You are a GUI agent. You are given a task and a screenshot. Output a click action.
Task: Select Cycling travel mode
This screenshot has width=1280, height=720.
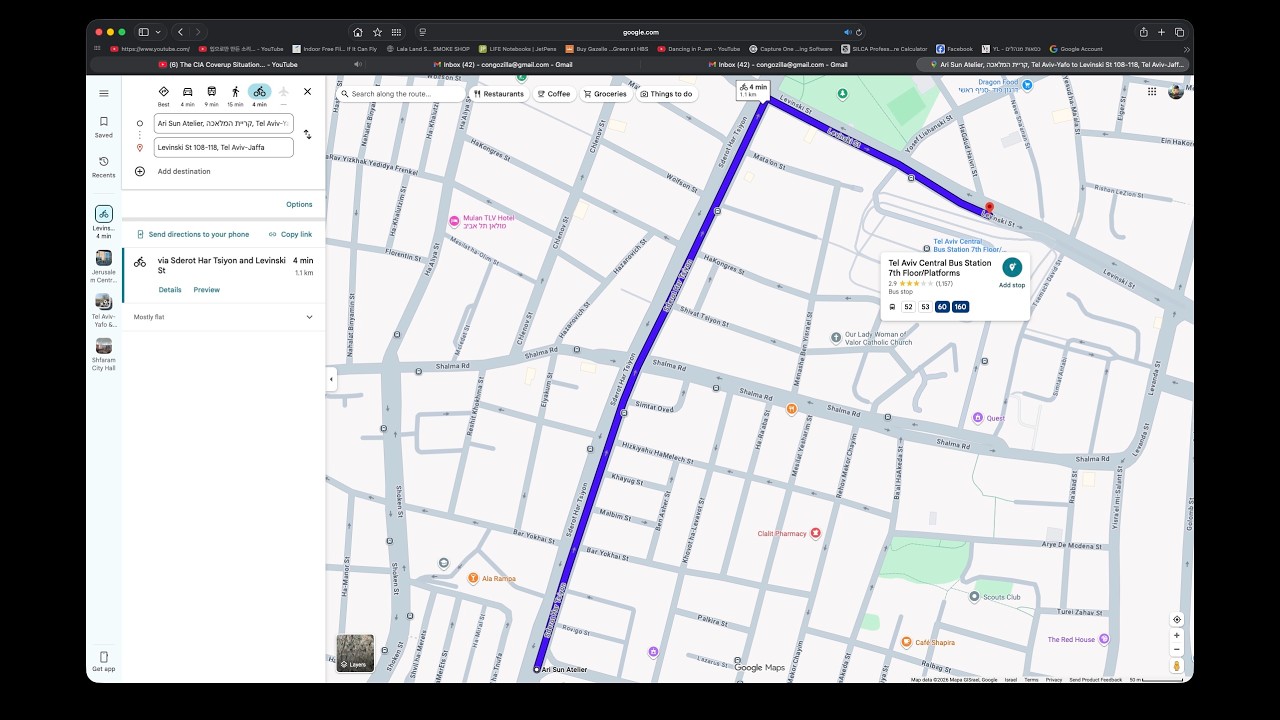tap(259, 96)
